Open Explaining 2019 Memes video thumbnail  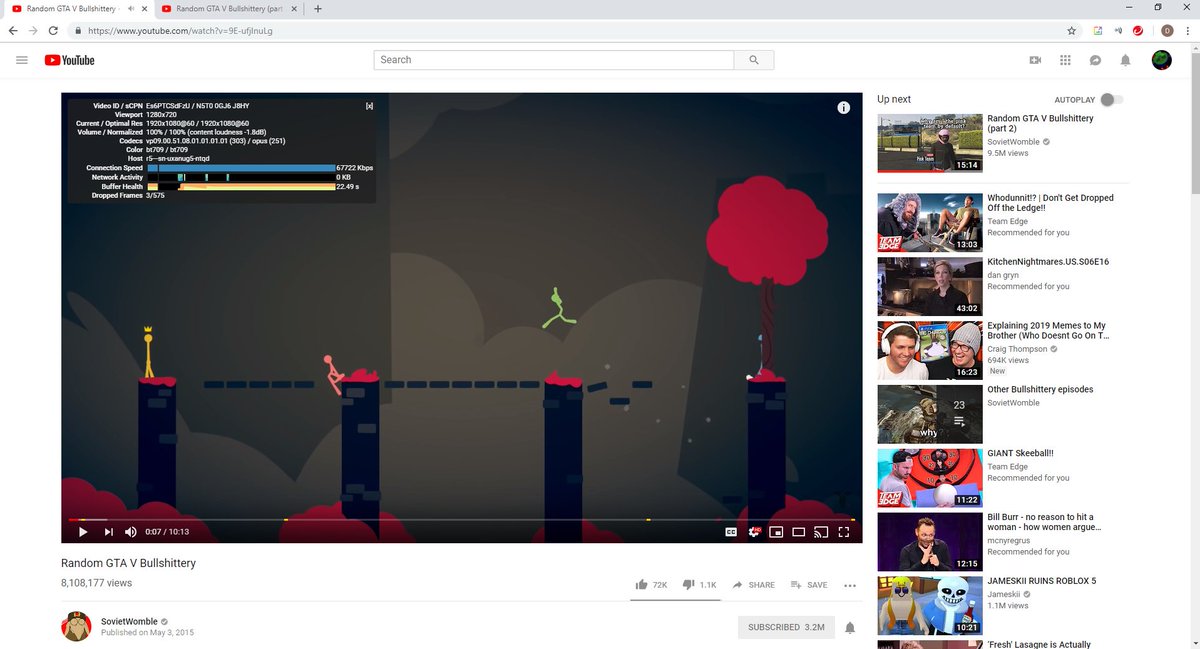[x=929, y=350]
